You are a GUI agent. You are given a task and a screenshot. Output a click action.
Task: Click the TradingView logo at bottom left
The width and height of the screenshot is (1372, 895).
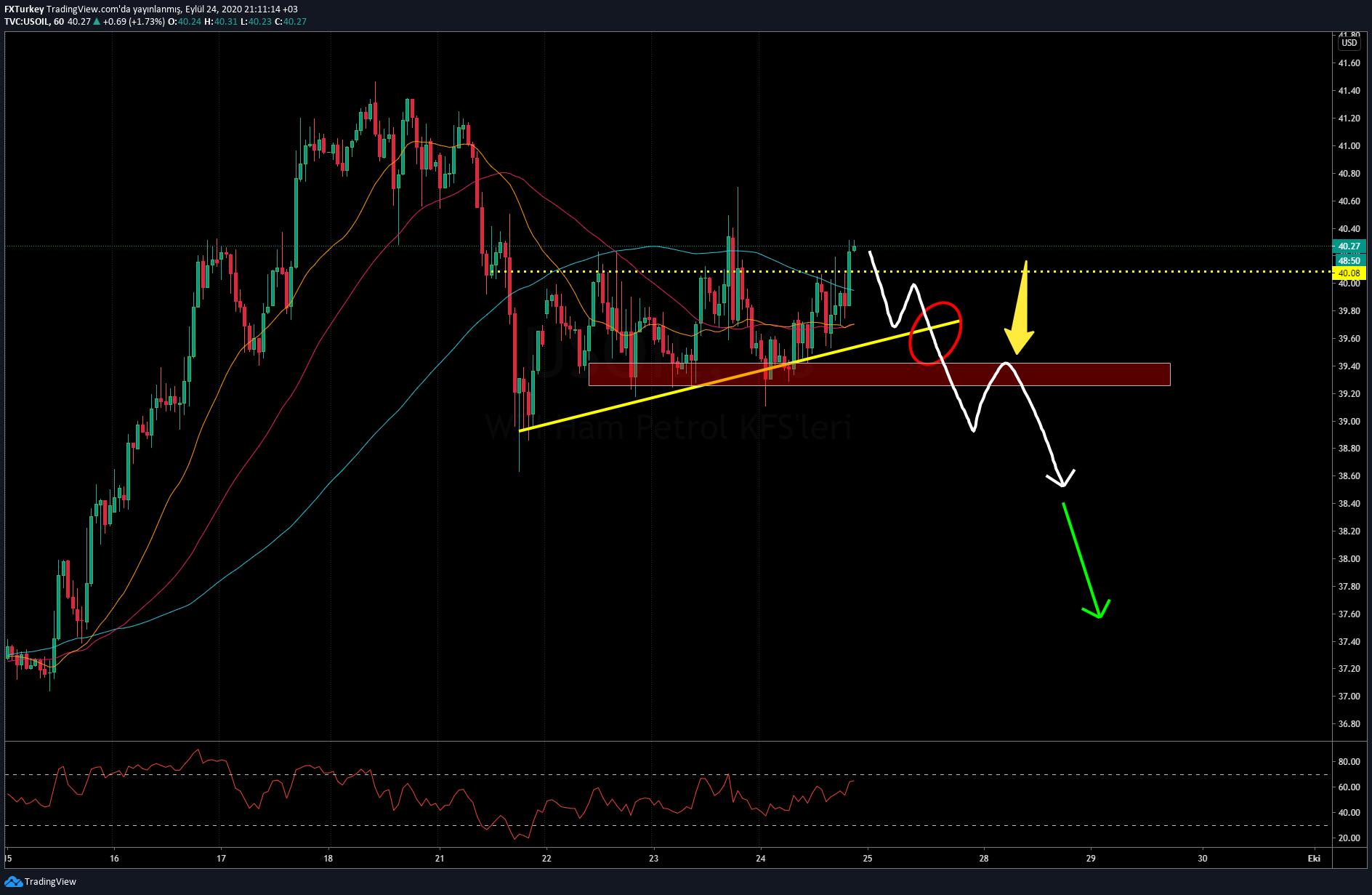40,881
